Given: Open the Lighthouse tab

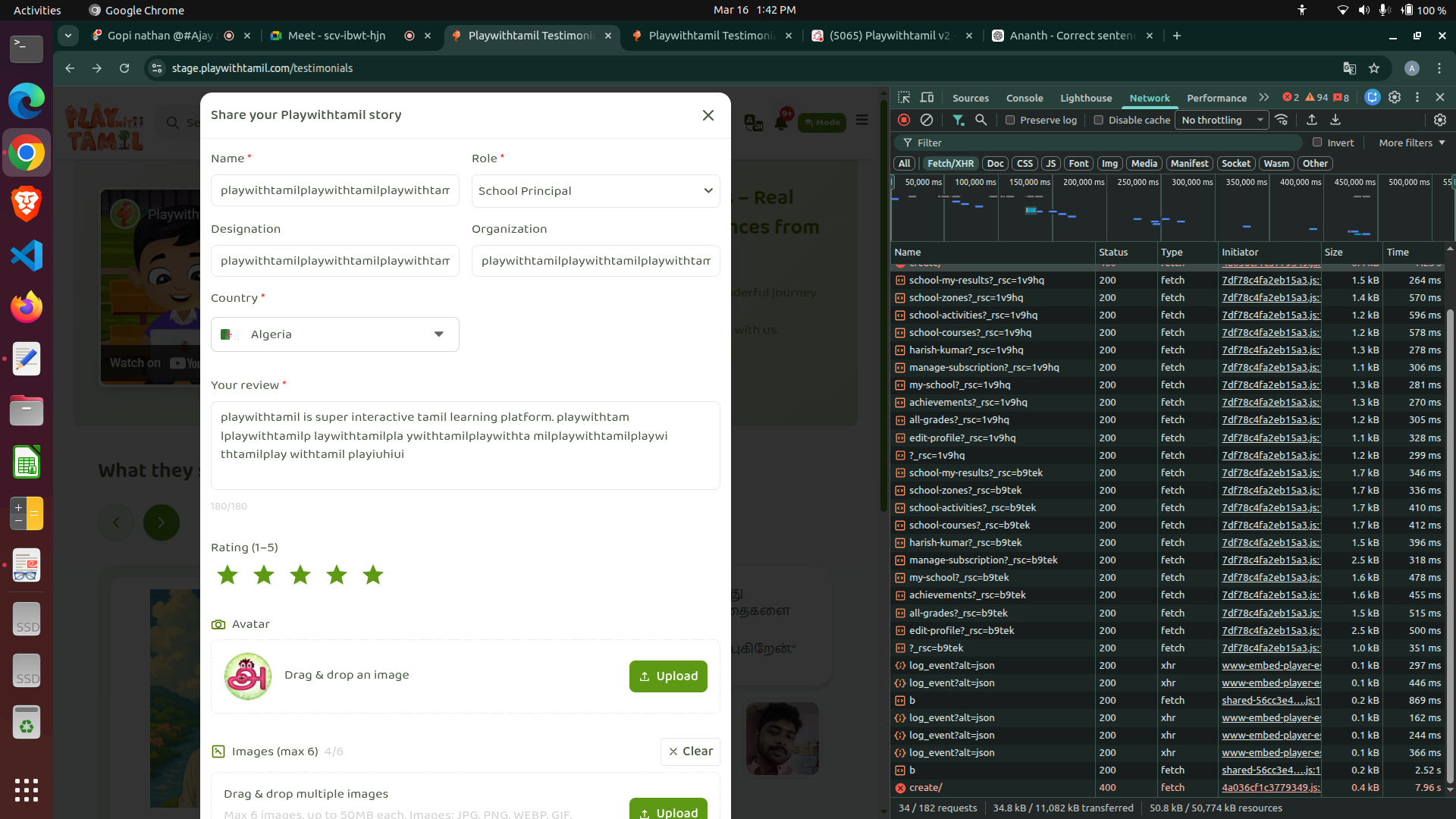Looking at the screenshot, I should tap(1085, 98).
